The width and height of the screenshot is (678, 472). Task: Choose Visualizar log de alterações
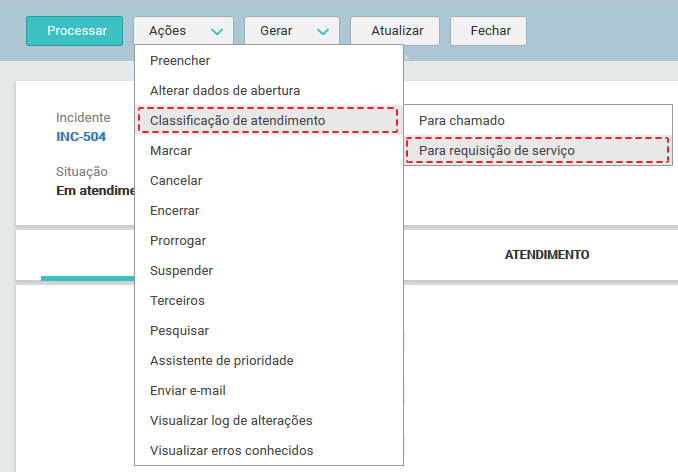coord(269,421)
